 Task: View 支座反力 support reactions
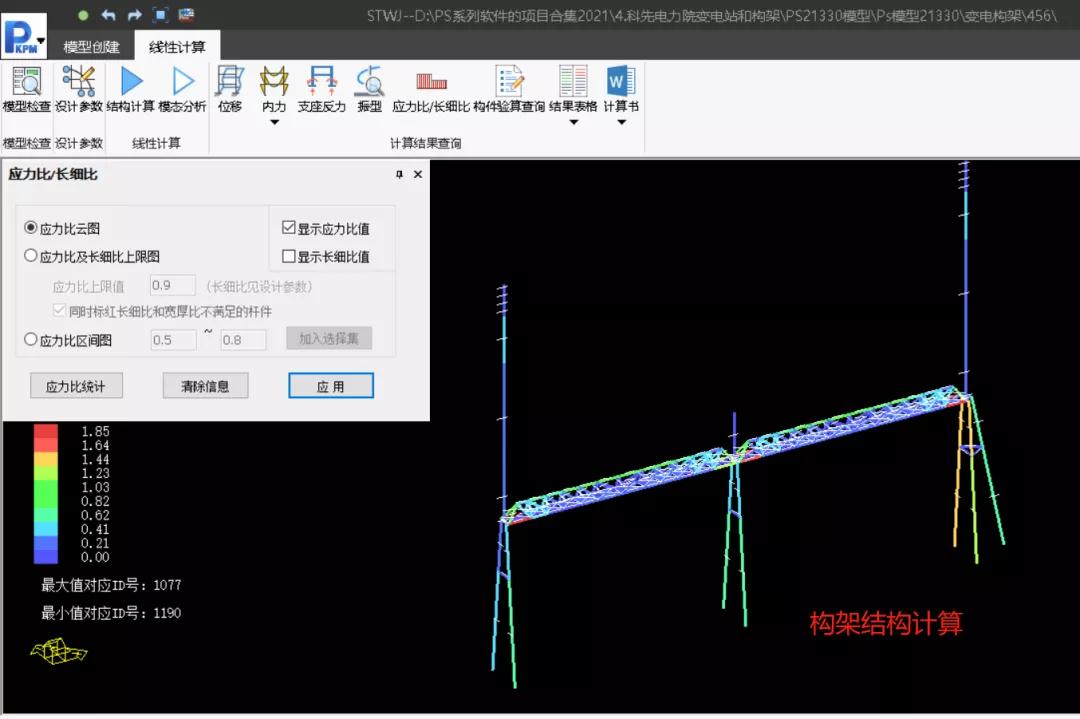(x=321, y=95)
